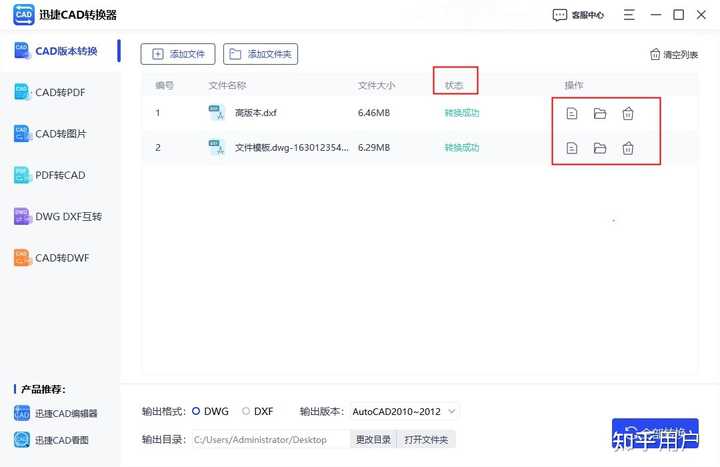The height and width of the screenshot is (467, 720).
Task: Select file name 高版本.dxf
Action: pos(256,113)
